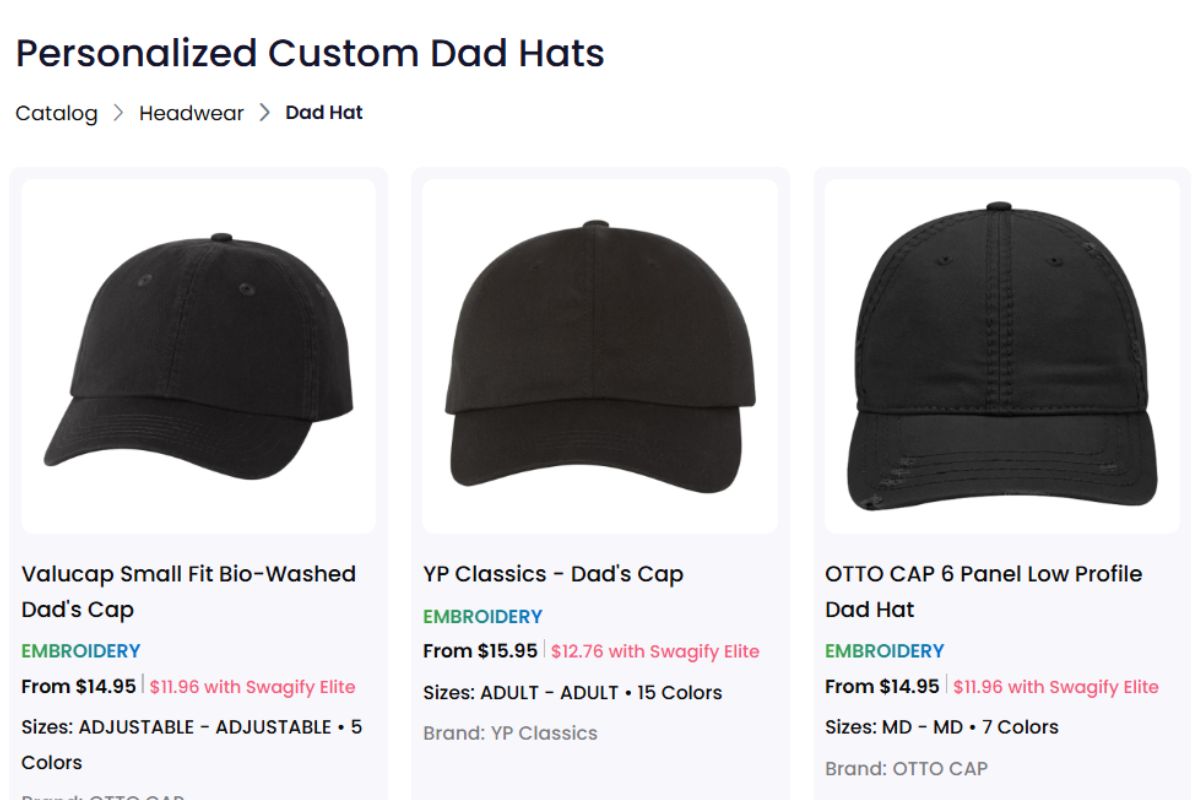Click the Brand: OTTO CAP text

906,769
